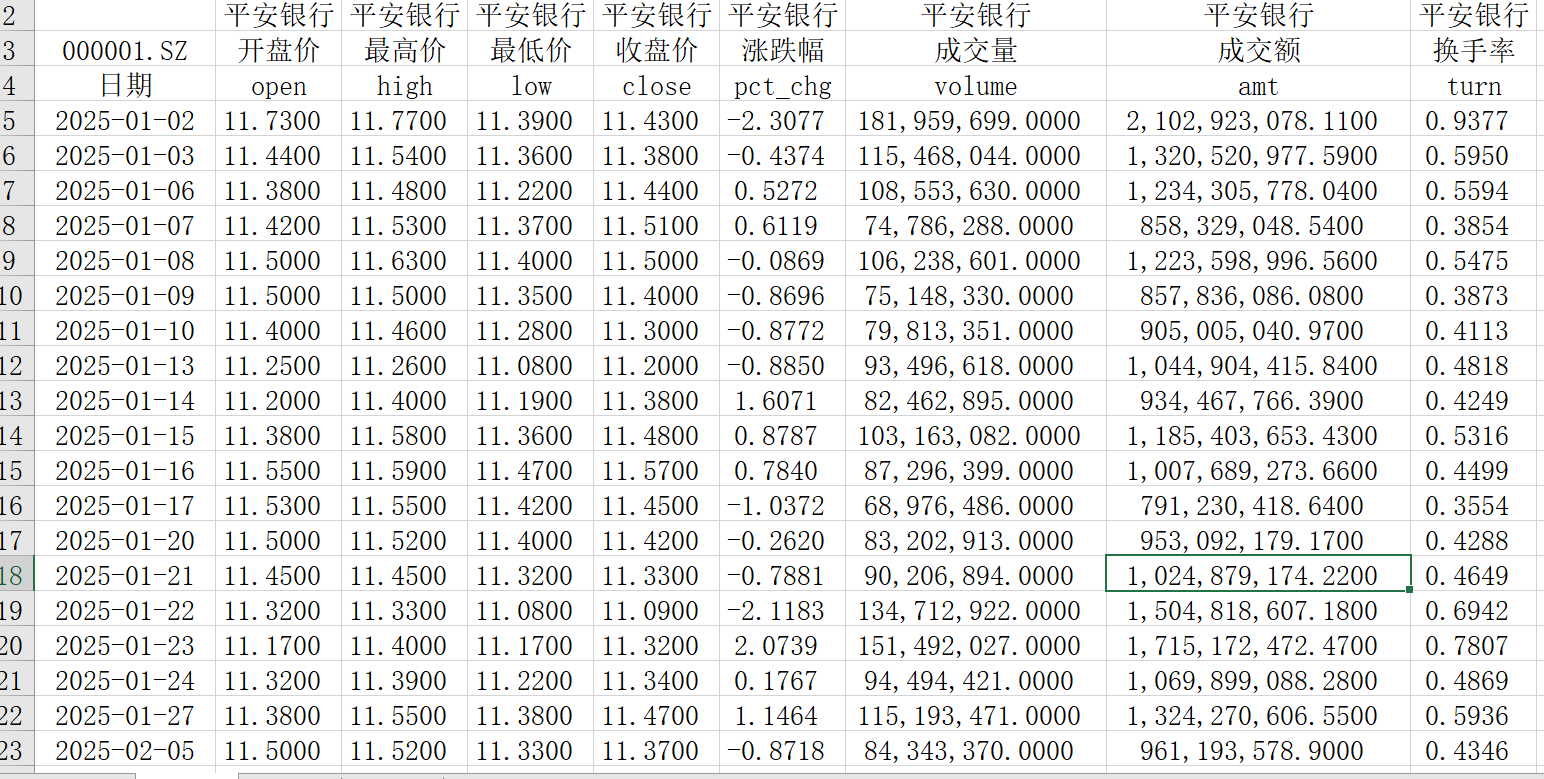The height and width of the screenshot is (779, 1544).
Task: Select the 成交量 header cell
Action: [975, 50]
